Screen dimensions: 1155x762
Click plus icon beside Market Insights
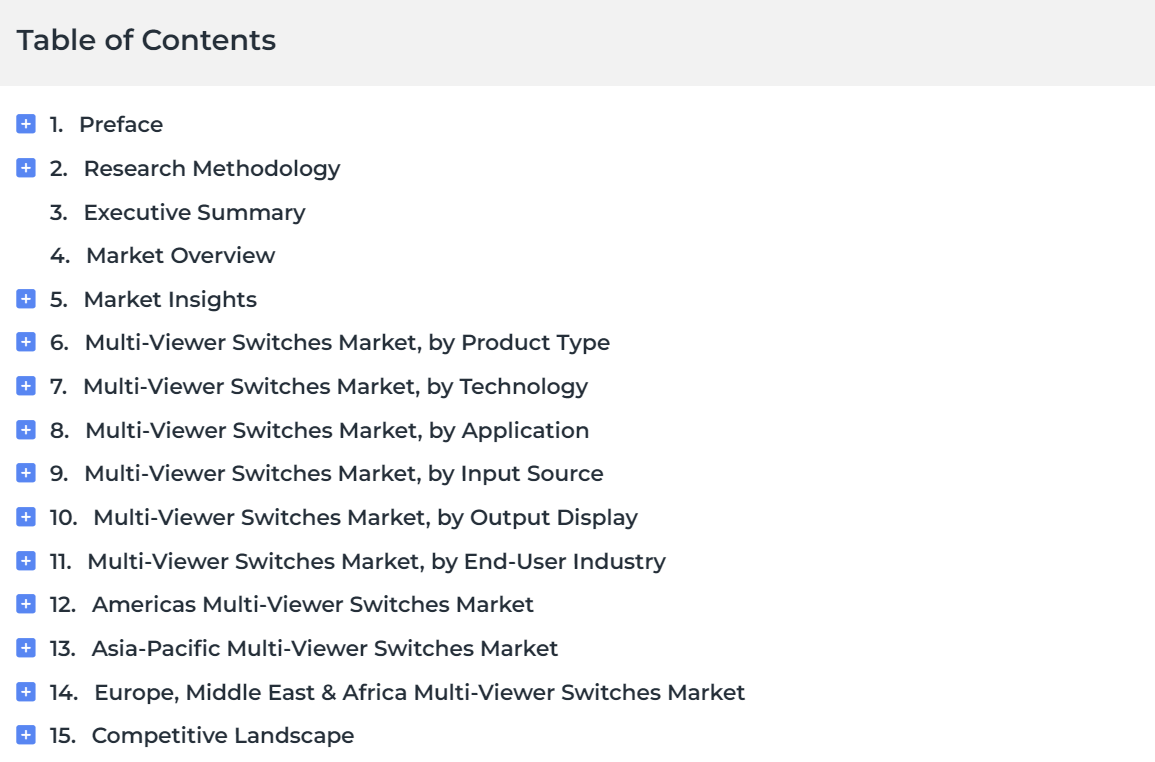pos(26,298)
